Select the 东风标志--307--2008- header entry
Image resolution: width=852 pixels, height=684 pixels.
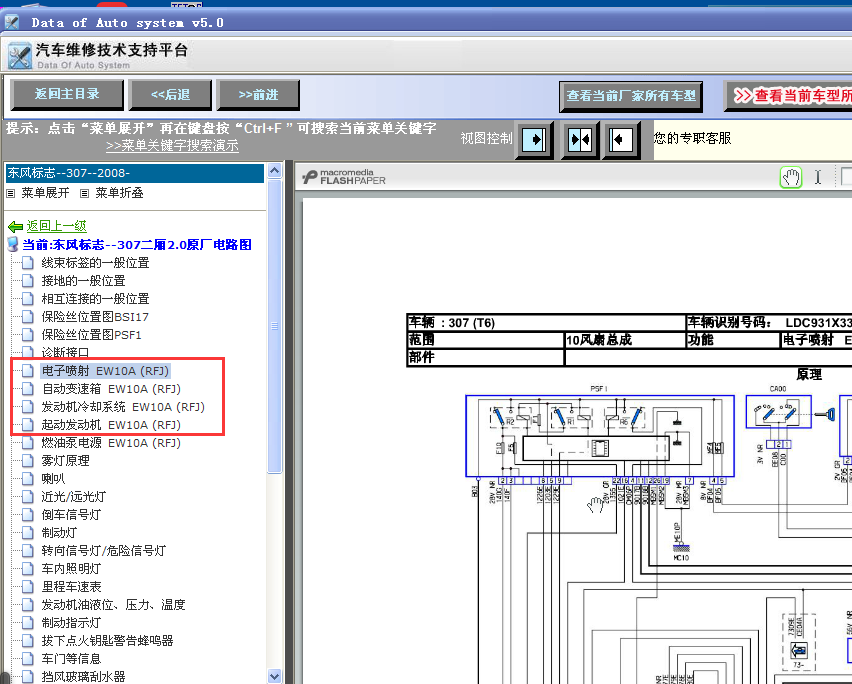(x=135, y=173)
